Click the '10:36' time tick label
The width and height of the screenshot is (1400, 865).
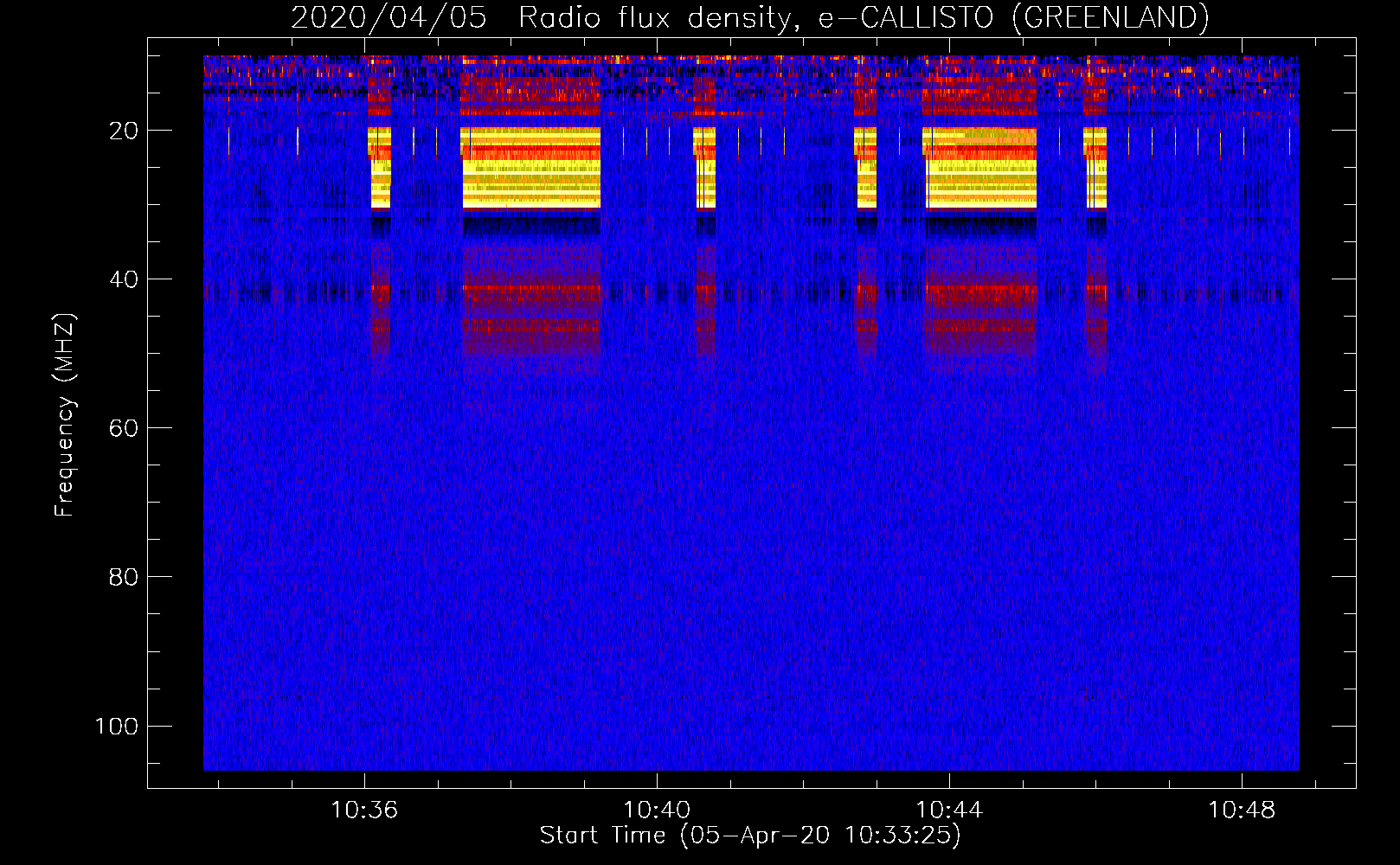tap(364, 810)
